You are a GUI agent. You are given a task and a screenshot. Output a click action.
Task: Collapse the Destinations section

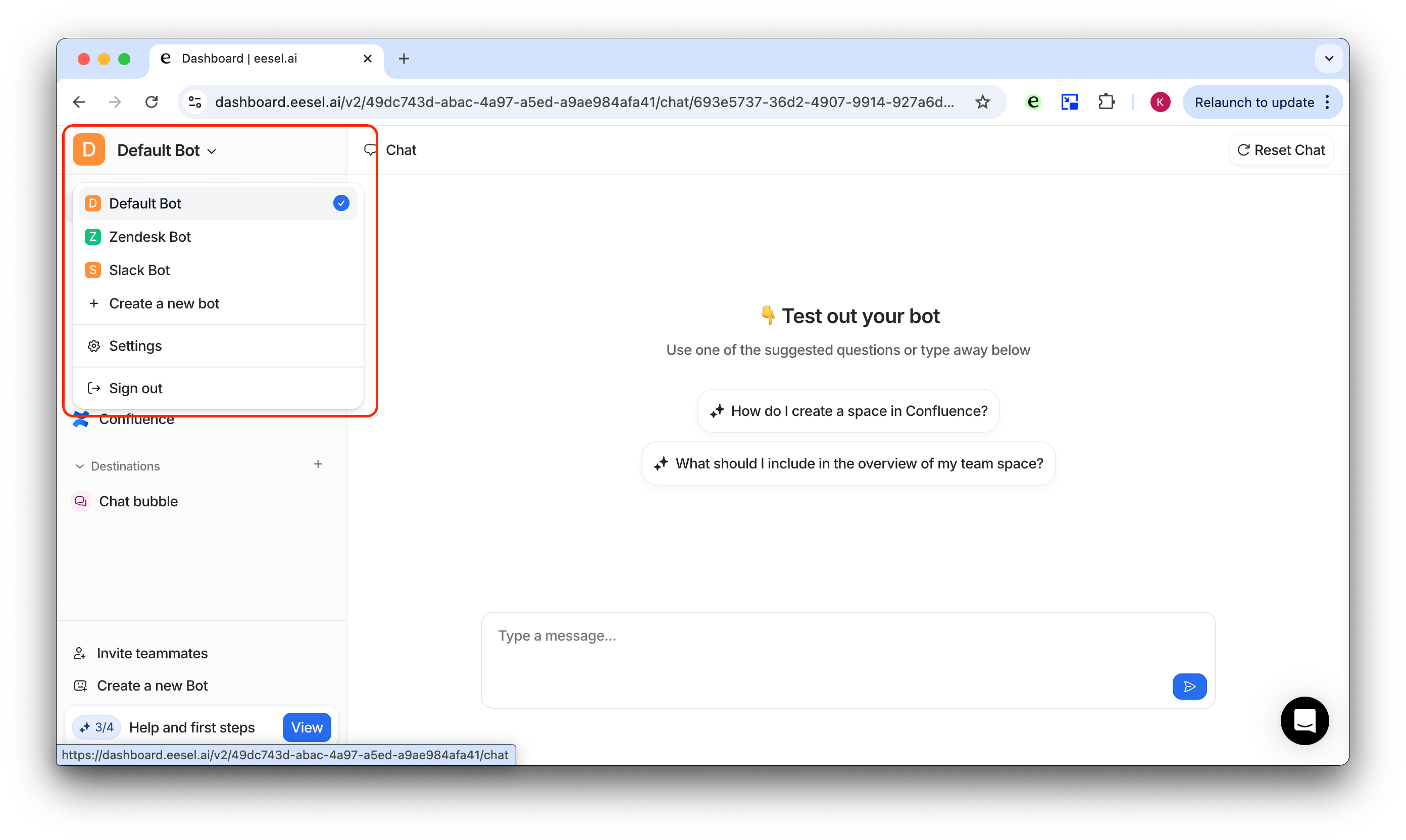[118, 466]
